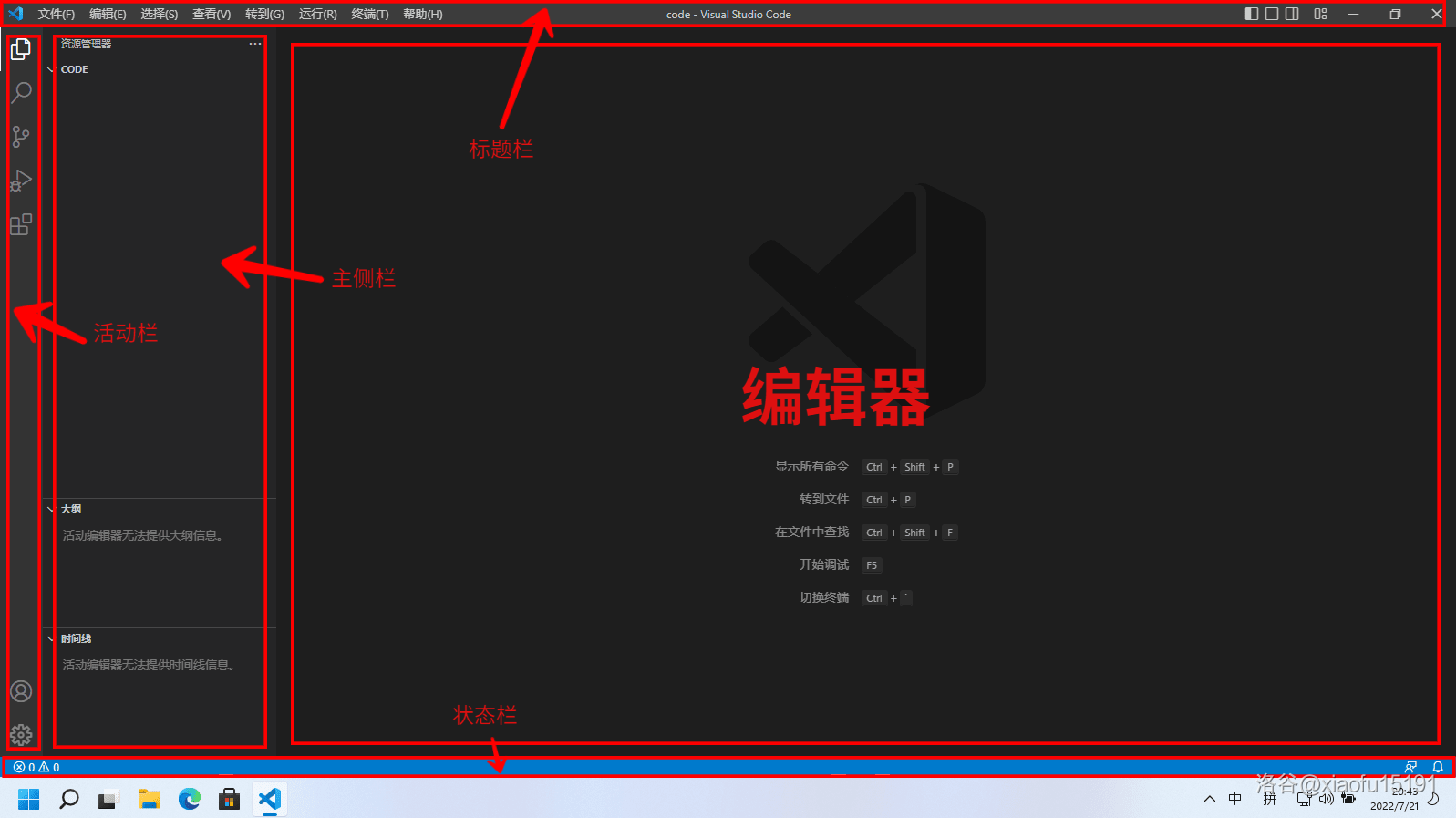The width and height of the screenshot is (1456, 818).
Task: Click the timeline message about 时间线信息
Action: 150,665
